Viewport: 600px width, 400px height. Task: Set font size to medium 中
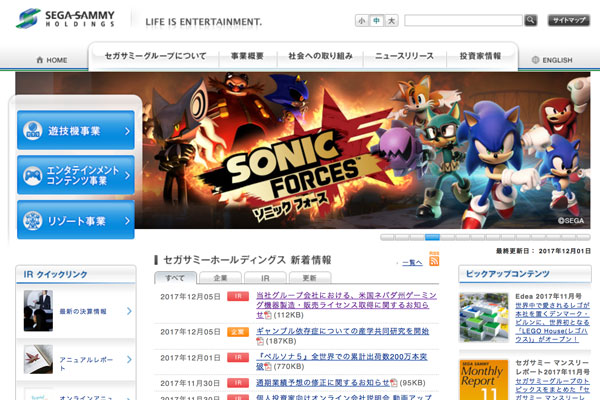click(377, 20)
